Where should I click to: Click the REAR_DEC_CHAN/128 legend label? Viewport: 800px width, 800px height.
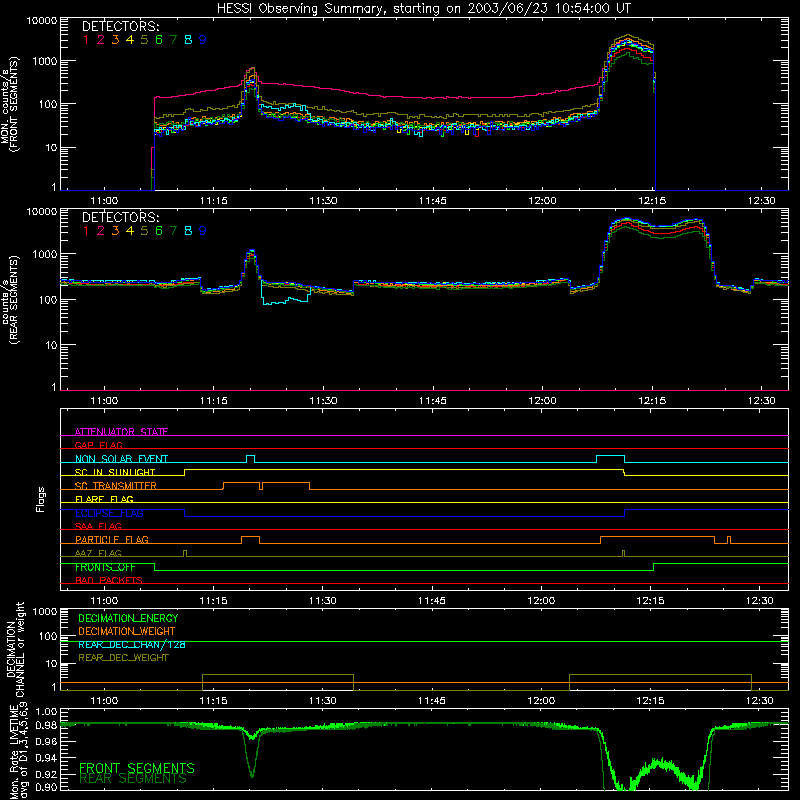pyautogui.click(x=132, y=644)
